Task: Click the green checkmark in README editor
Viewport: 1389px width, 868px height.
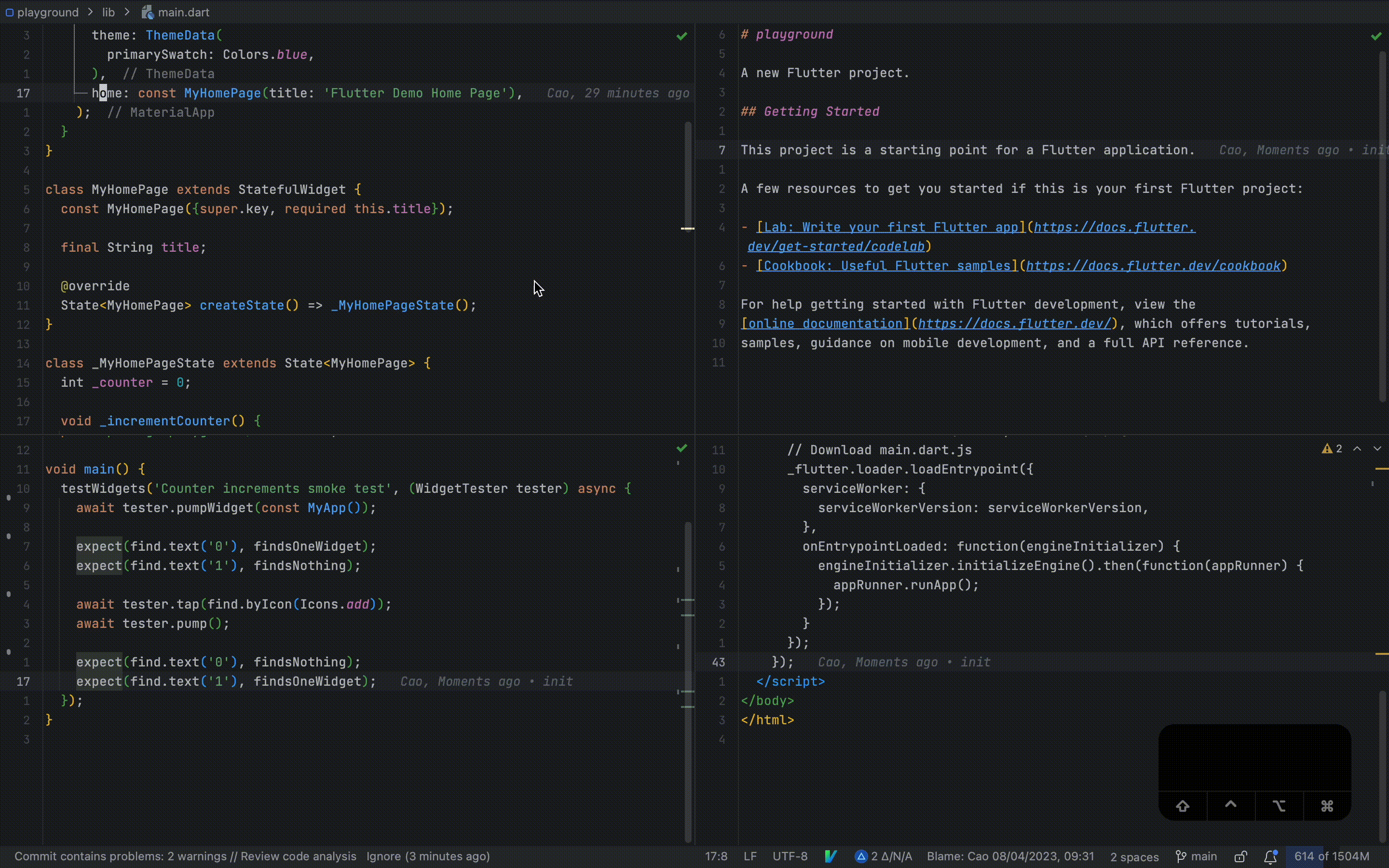Action: [1376, 36]
